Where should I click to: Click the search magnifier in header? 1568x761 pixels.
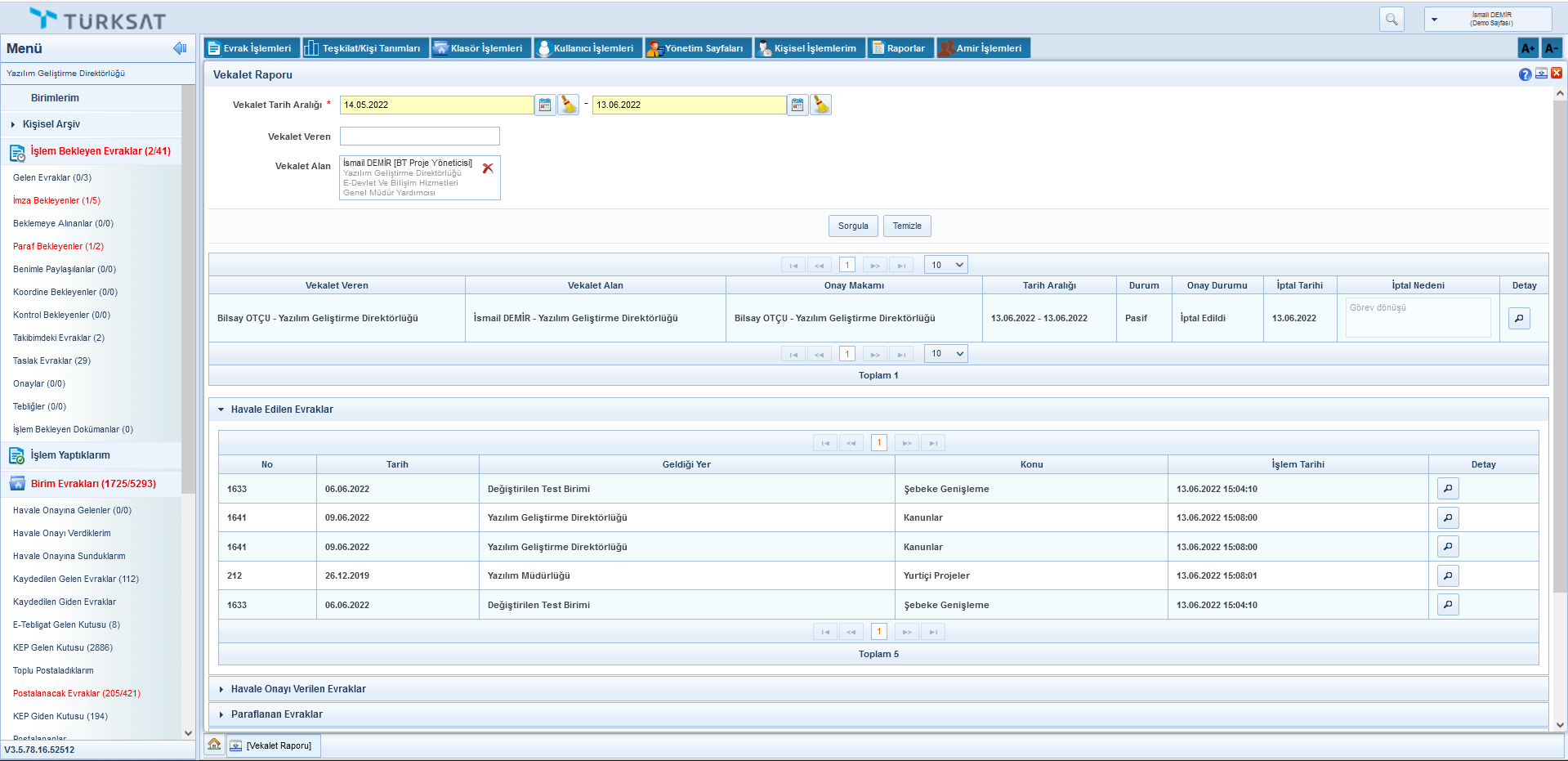(1392, 19)
